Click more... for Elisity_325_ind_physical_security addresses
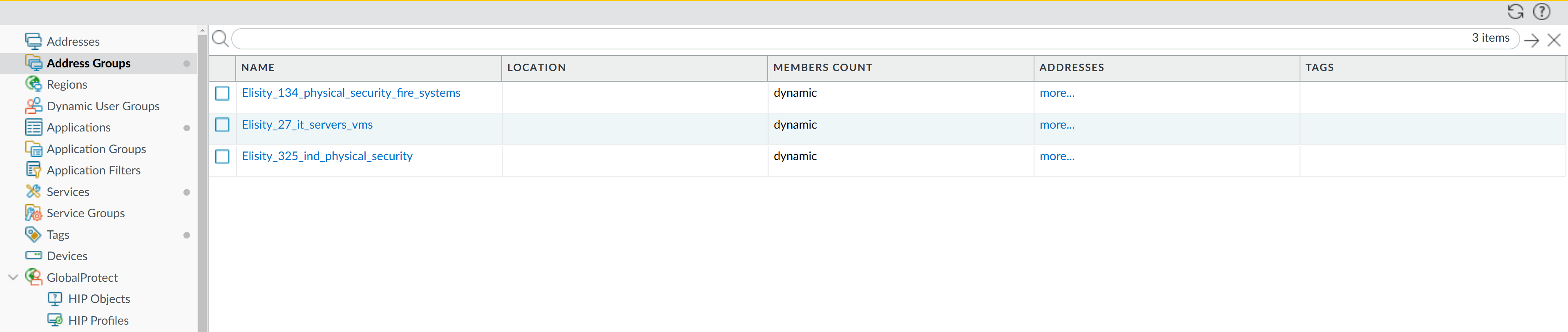The width and height of the screenshot is (1568, 332). (x=1057, y=156)
